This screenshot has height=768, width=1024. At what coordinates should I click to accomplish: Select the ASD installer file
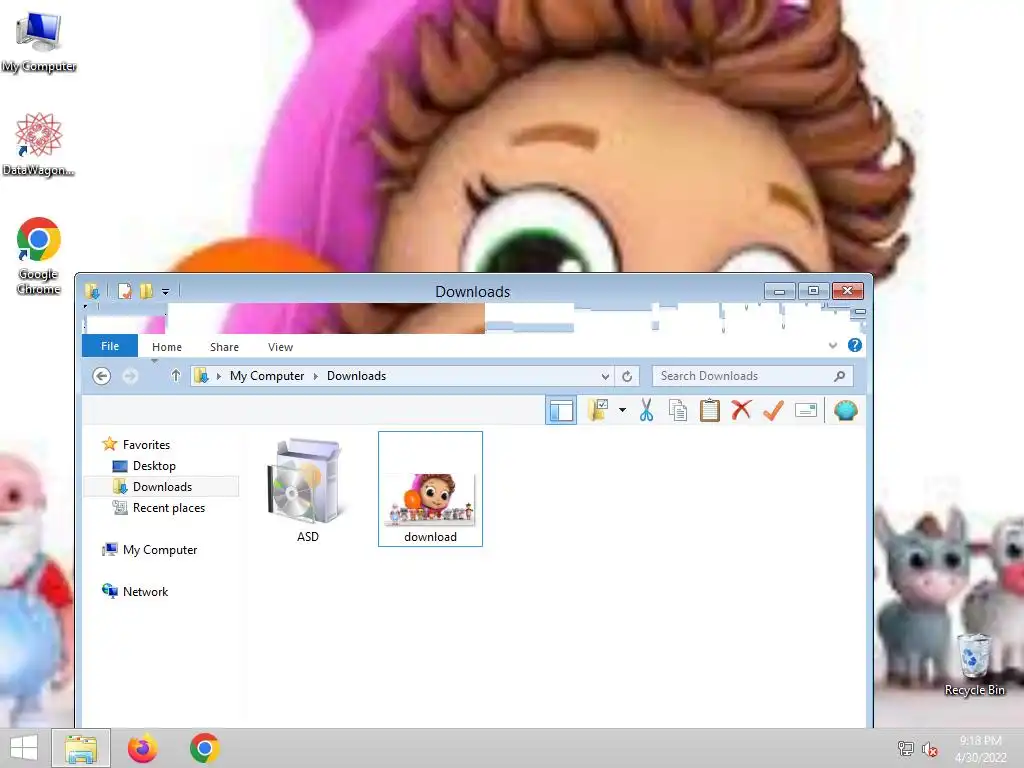[x=308, y=490]
